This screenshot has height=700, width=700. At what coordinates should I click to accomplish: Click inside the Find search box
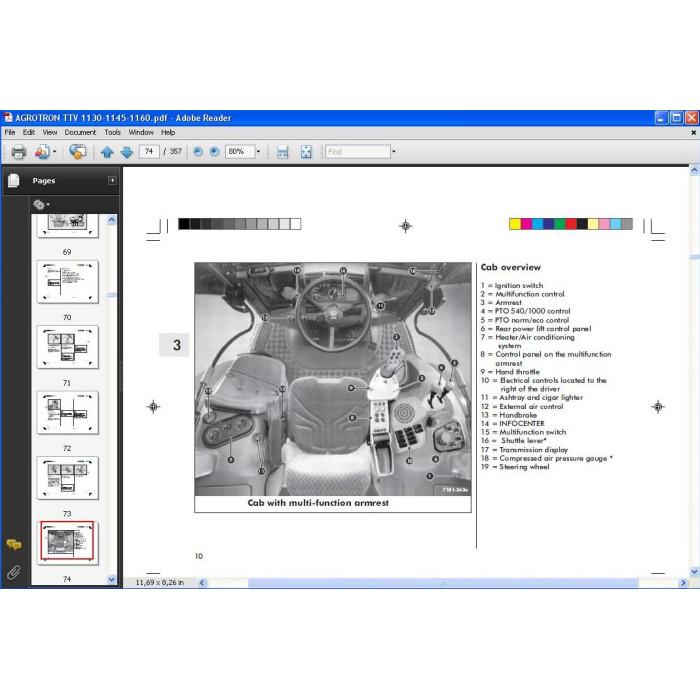pyautogui.click(x=358, y=151)
